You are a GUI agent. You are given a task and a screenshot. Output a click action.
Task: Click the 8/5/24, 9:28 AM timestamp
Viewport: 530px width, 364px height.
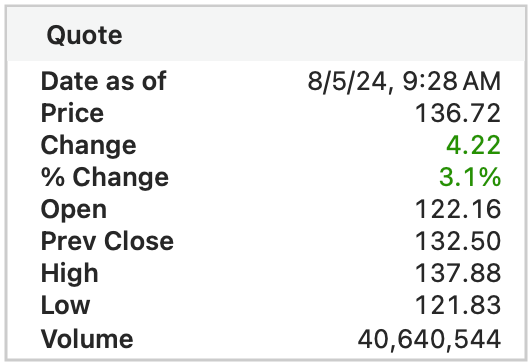[x=404, y=81]
